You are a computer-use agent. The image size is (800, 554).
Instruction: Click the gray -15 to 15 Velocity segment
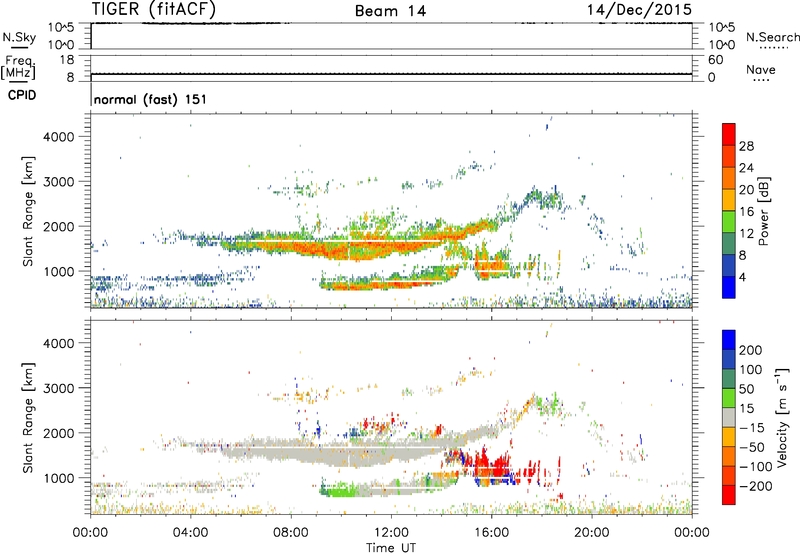[x=729, y=417]
